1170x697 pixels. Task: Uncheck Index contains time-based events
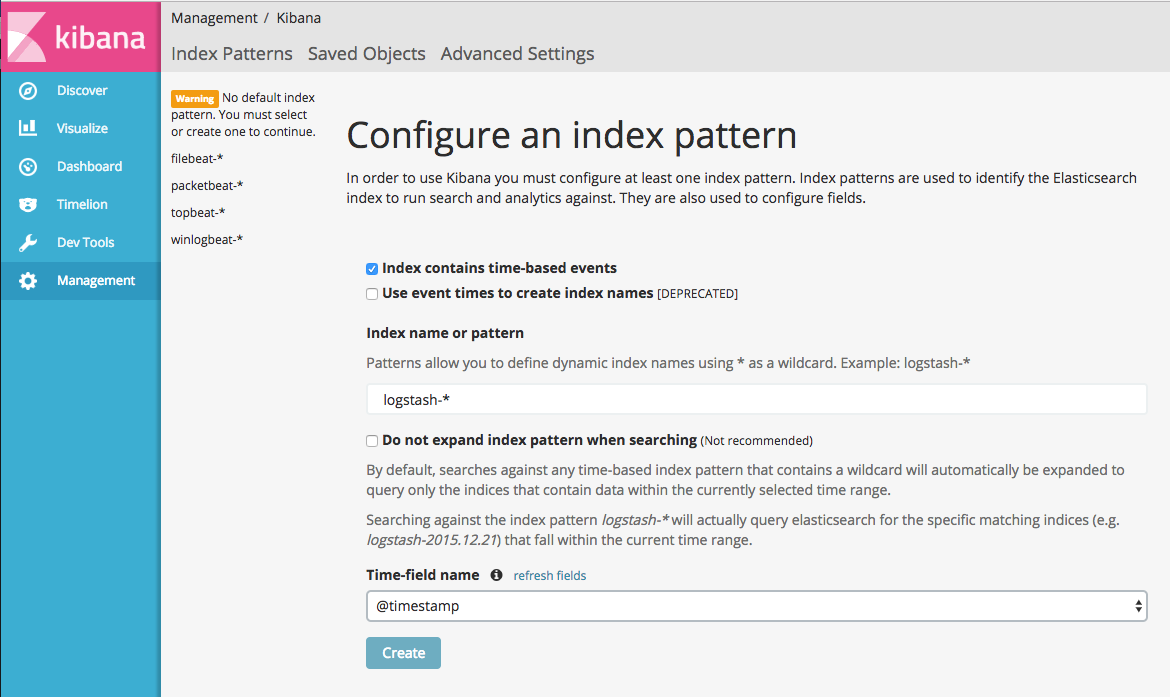pos(372,269)
